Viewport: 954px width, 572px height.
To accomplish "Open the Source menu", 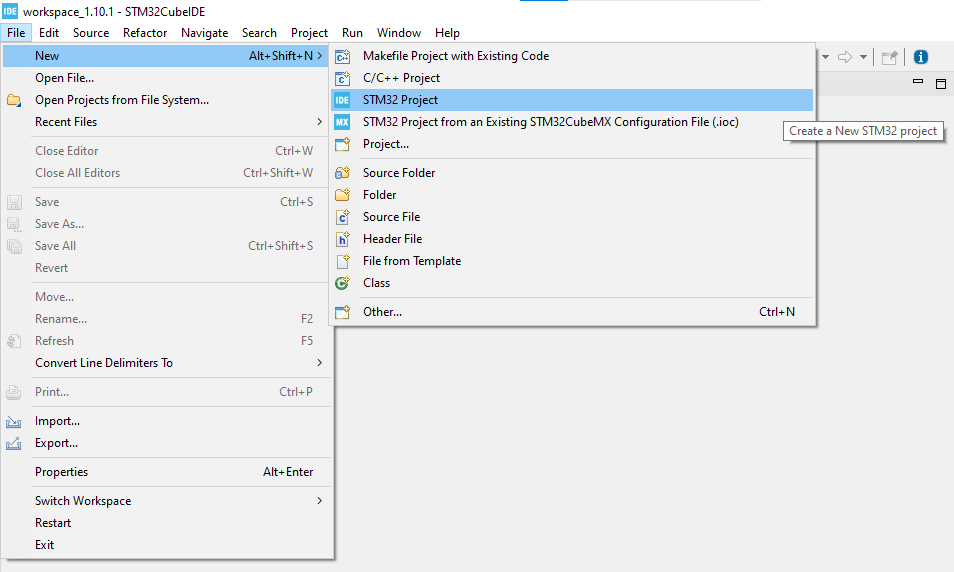I will tap(91, 33).
